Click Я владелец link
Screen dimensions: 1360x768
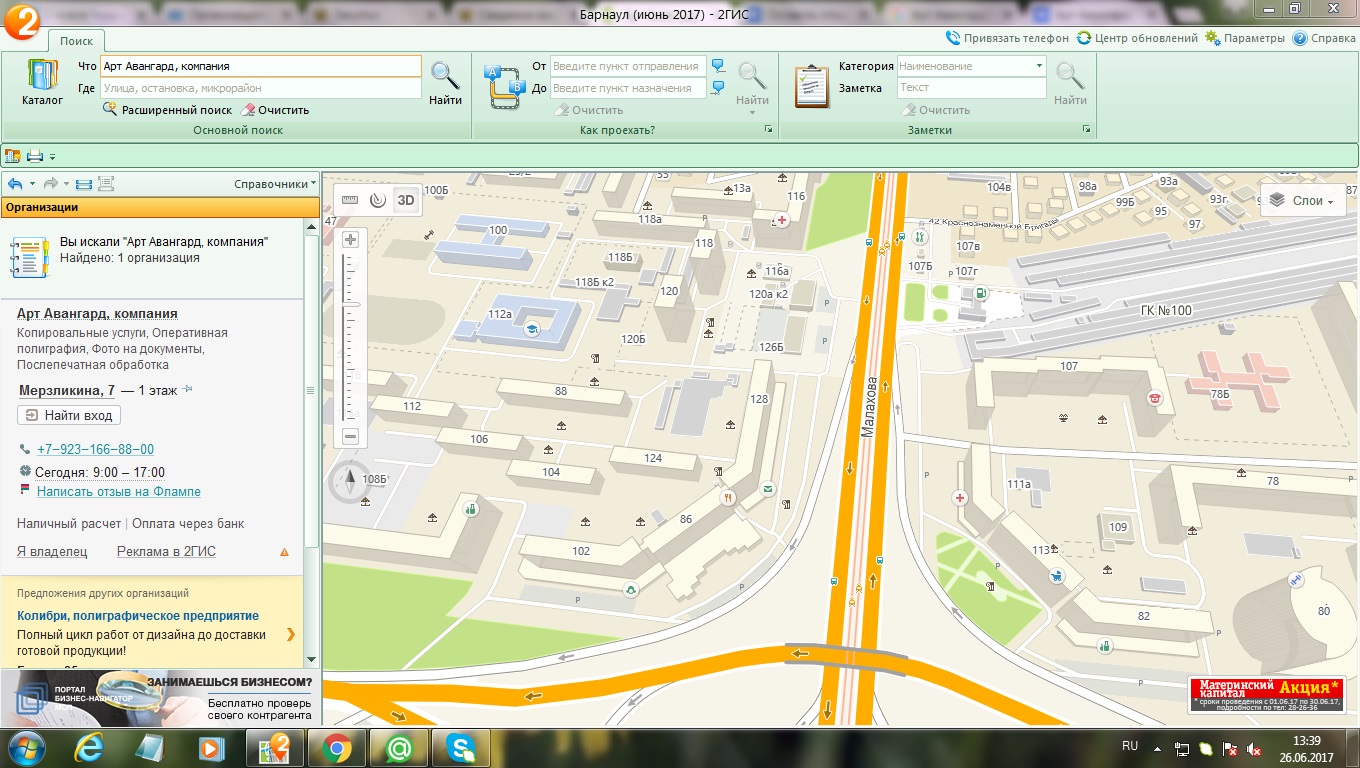[x=52, y=552]
